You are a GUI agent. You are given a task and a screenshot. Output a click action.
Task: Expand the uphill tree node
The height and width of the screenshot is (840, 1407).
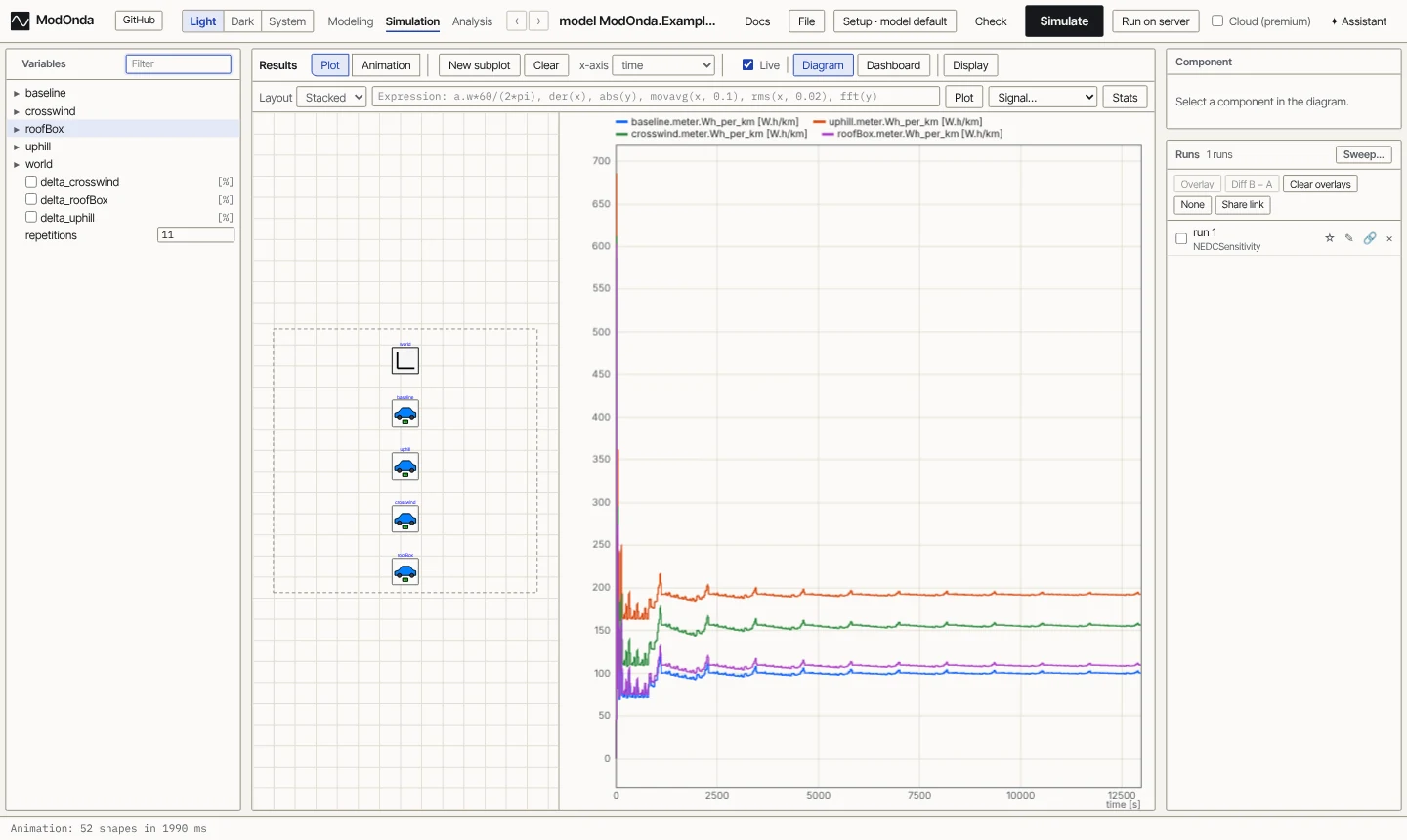(17, 147)
